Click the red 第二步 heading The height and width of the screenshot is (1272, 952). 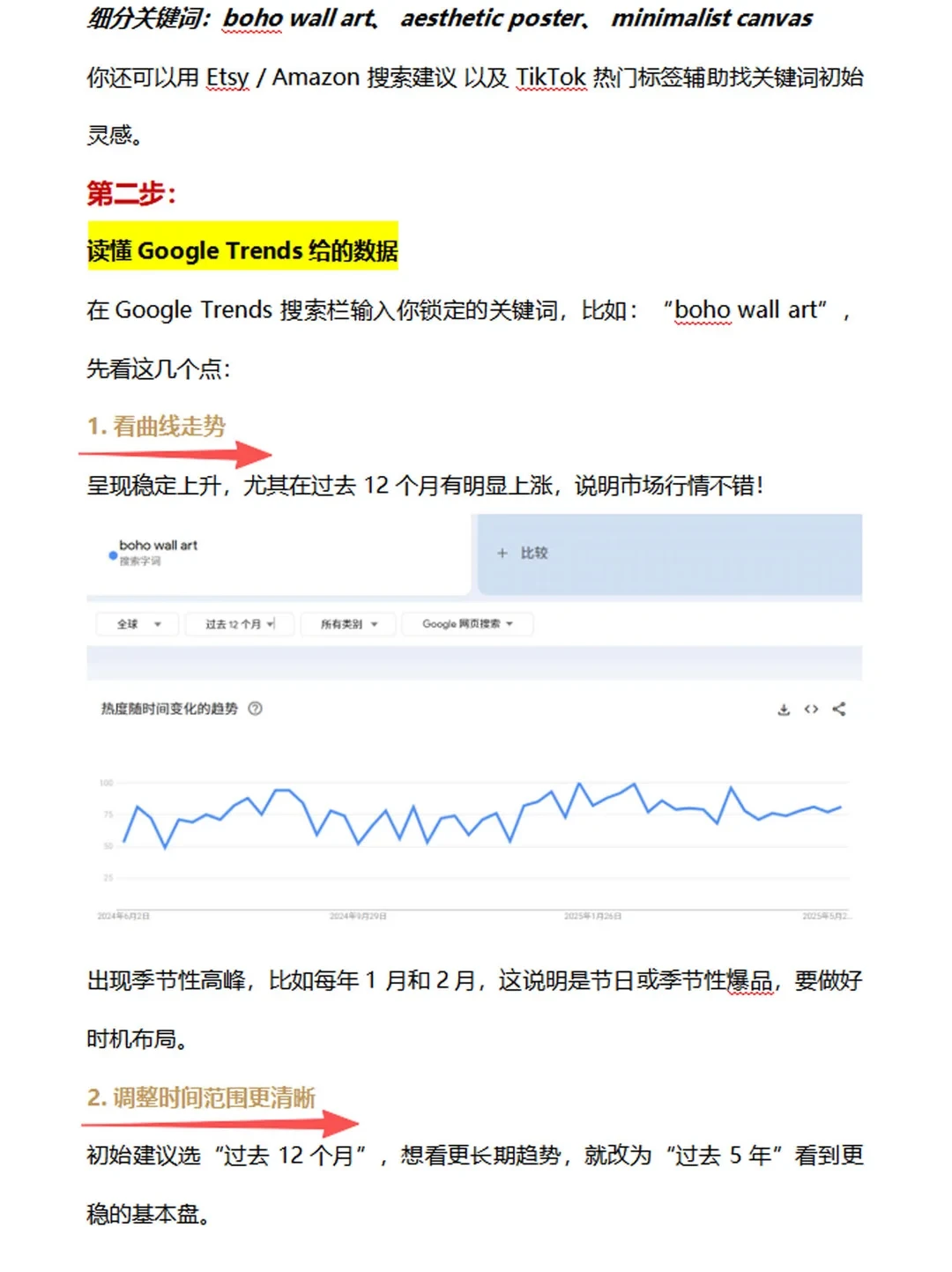point(131,193)
